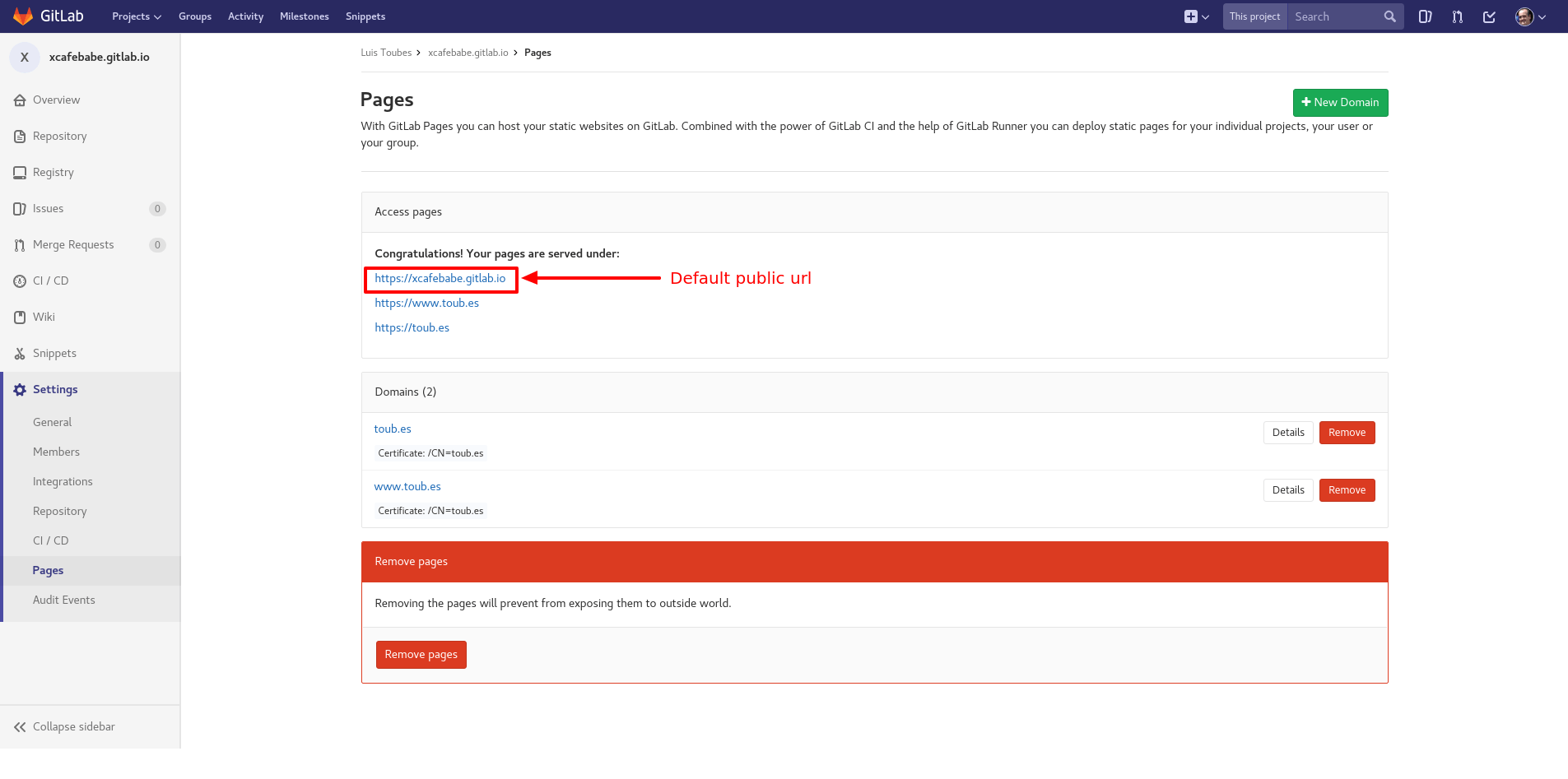Click the Snippets scissors icon in the sidebar

point(21,353)
